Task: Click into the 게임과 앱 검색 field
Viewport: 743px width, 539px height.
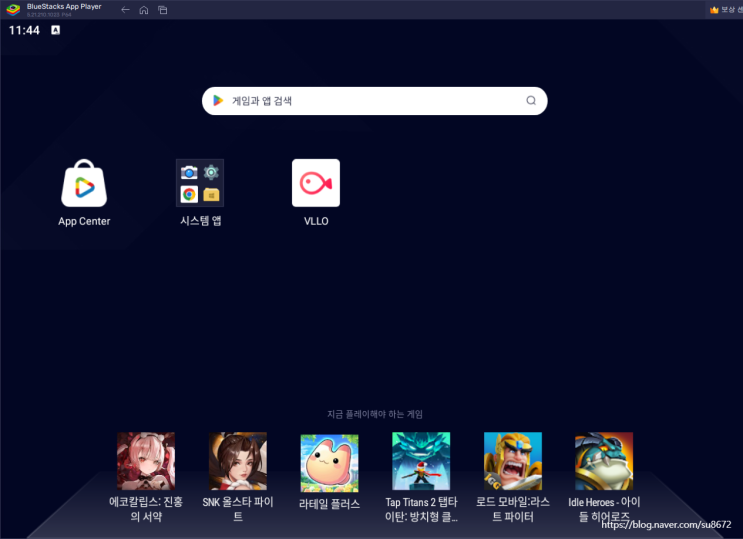Action: 374,100
